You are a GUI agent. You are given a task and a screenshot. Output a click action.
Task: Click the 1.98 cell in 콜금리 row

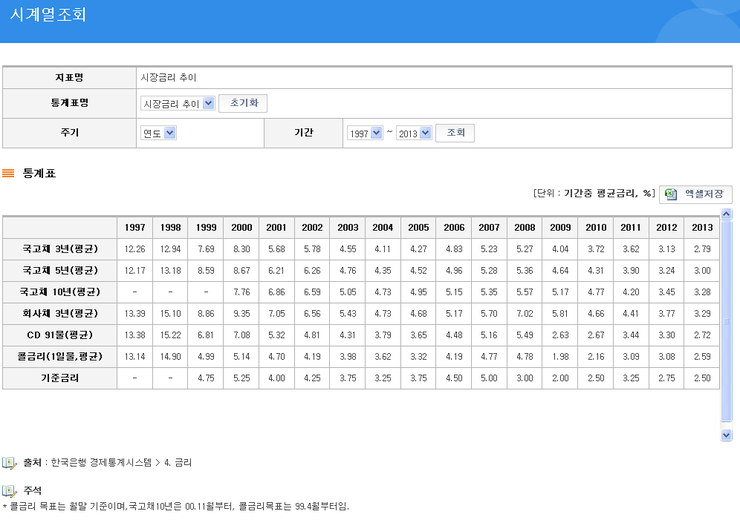tap(560, 356)
